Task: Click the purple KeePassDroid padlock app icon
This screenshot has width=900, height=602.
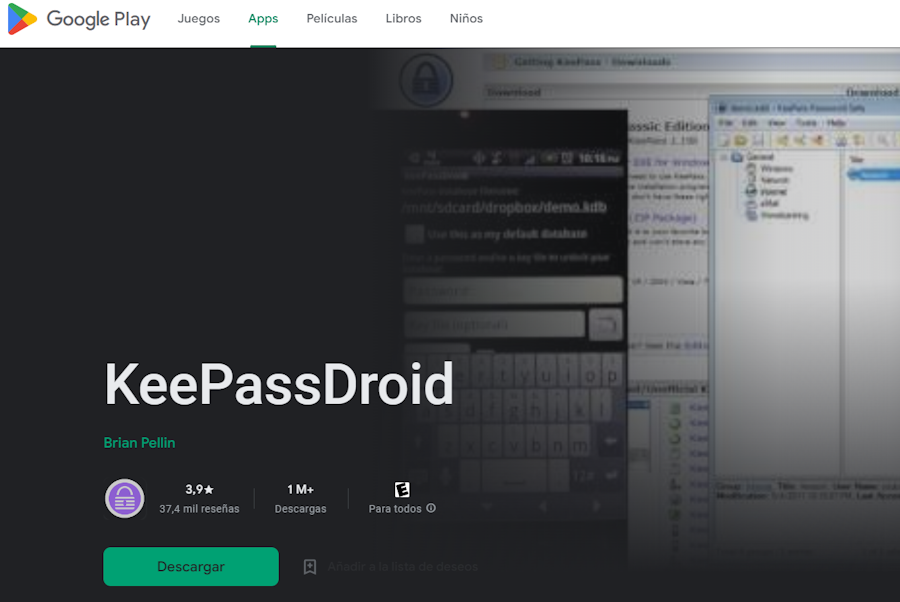Action: click(125, 498)
